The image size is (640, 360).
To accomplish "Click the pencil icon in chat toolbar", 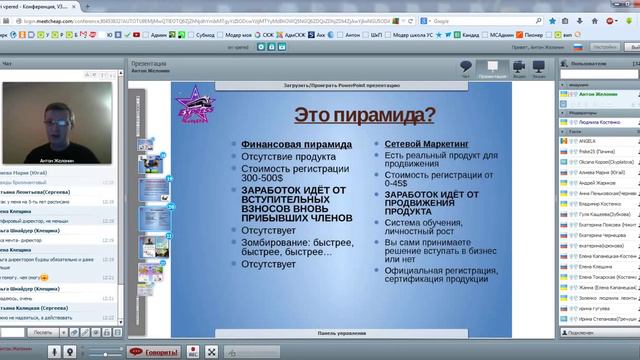I will 85,333.
